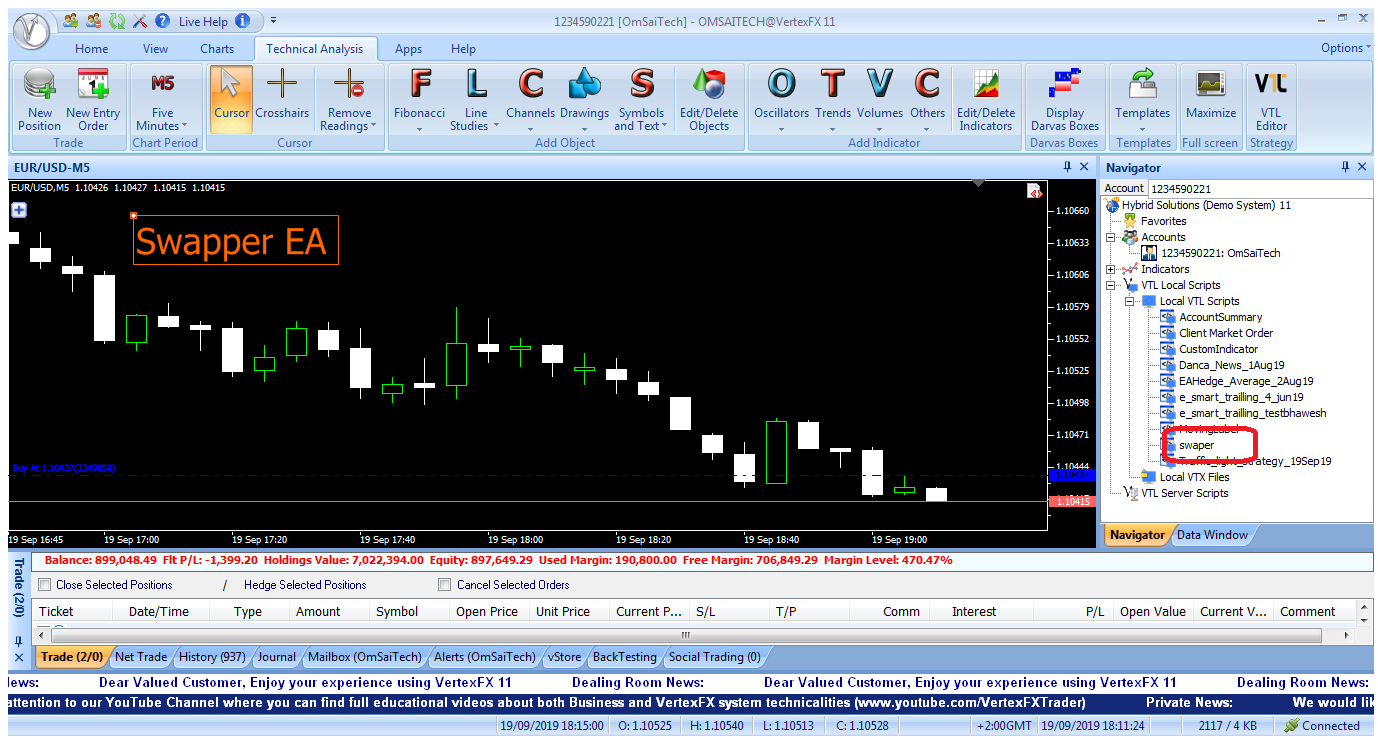Open the Options menu dropdown
Screen dimensions: 1378x740
(x=1346, y=48)
